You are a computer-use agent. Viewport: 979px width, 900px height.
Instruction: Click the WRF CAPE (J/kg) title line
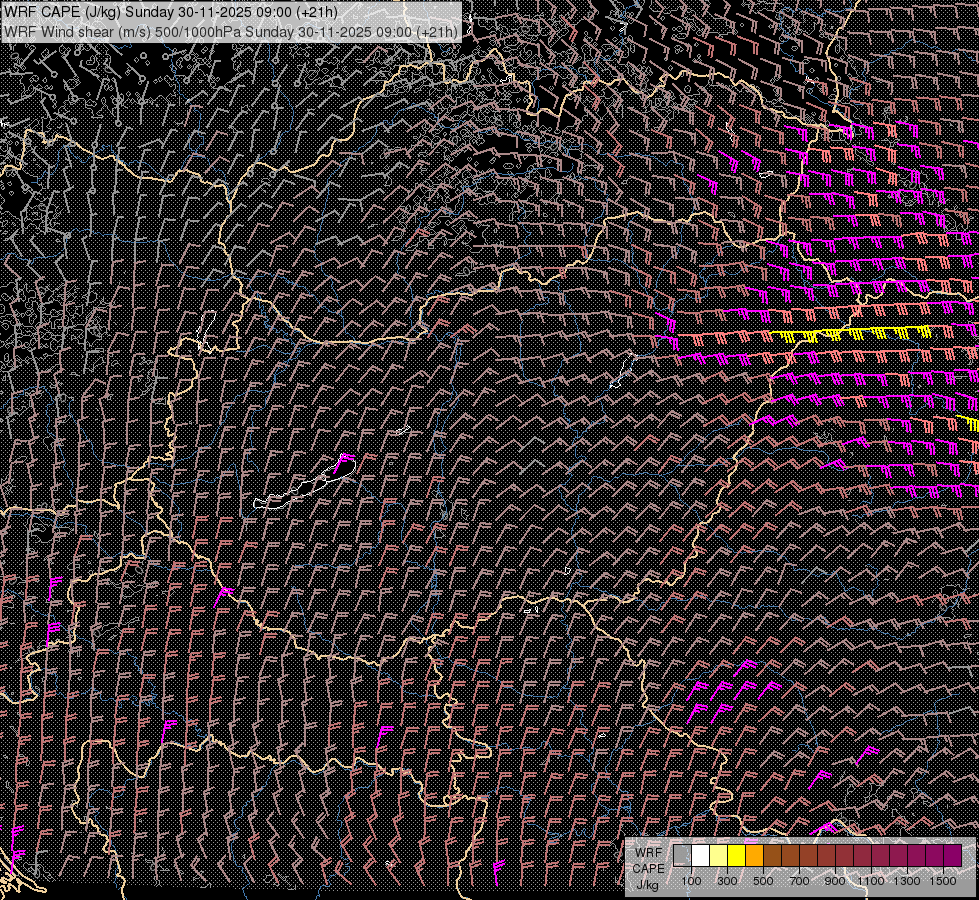pos(171,12)
